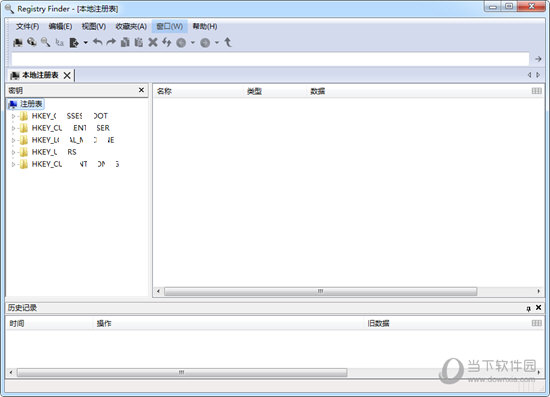Click the Delete X toolbar icon

(x=153, y=42)
